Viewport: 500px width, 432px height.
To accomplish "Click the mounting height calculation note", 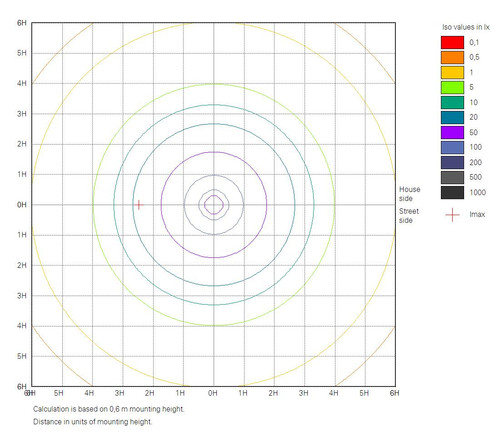I will coord(108,409).
